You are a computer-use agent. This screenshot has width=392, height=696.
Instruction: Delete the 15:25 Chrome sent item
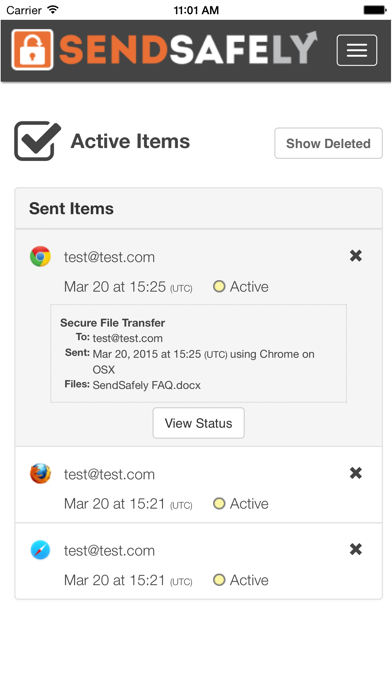click(356, 256)
